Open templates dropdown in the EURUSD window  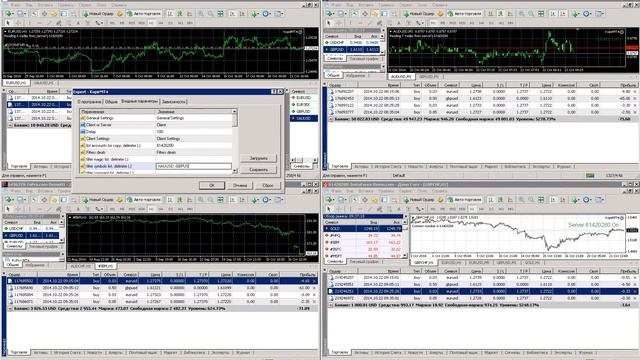coord(279,13)
